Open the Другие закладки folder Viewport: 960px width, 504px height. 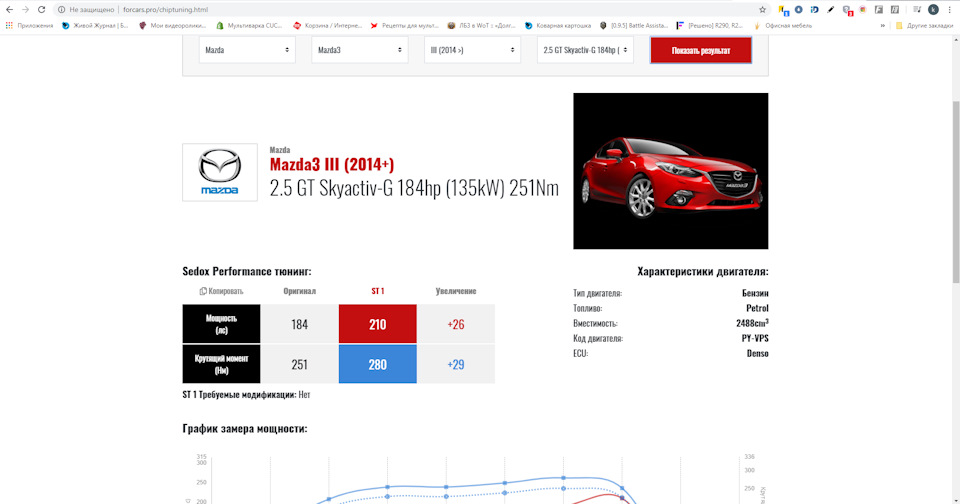(924, 26)
